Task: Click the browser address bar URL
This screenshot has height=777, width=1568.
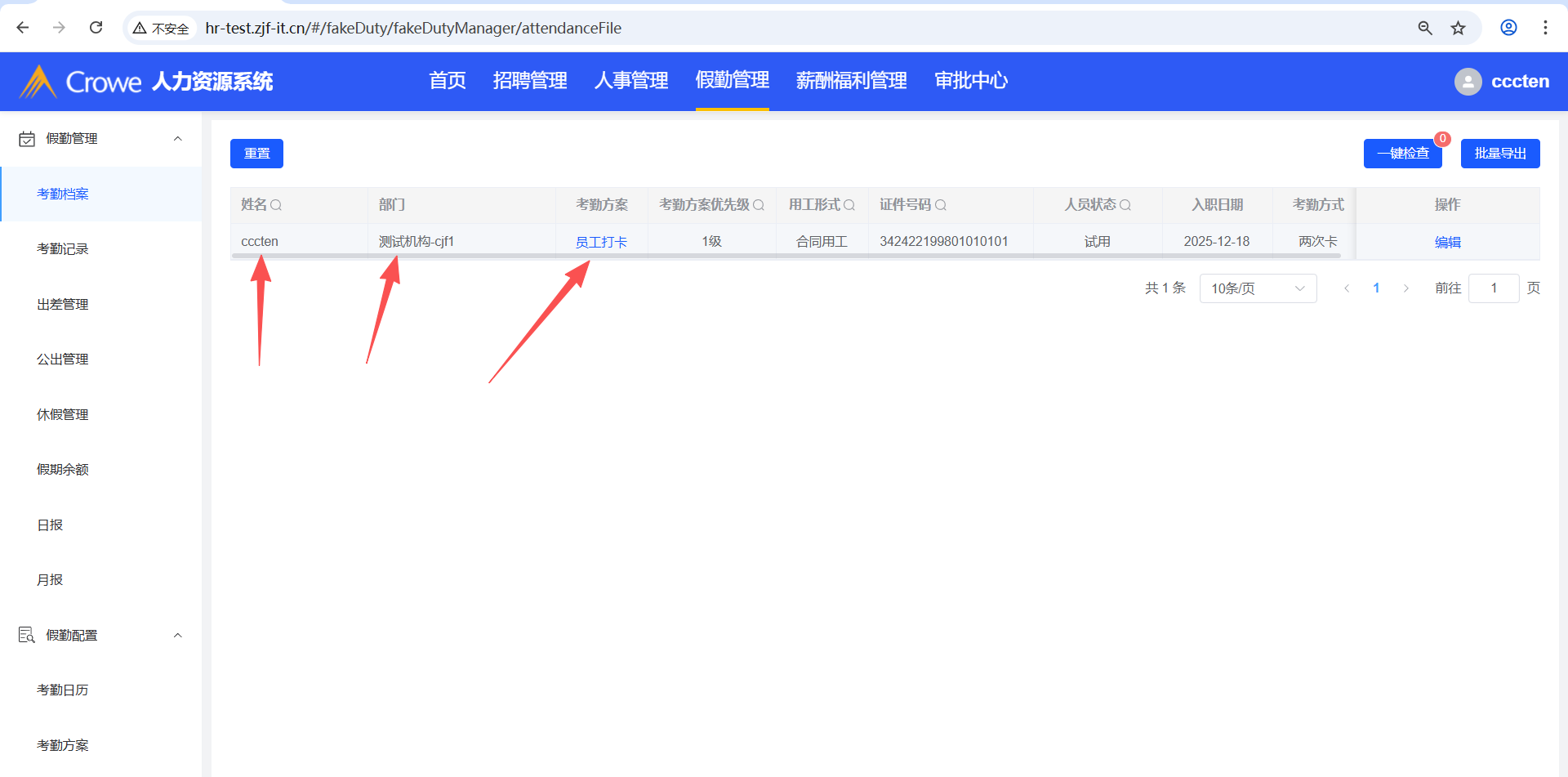Action: 413,28
